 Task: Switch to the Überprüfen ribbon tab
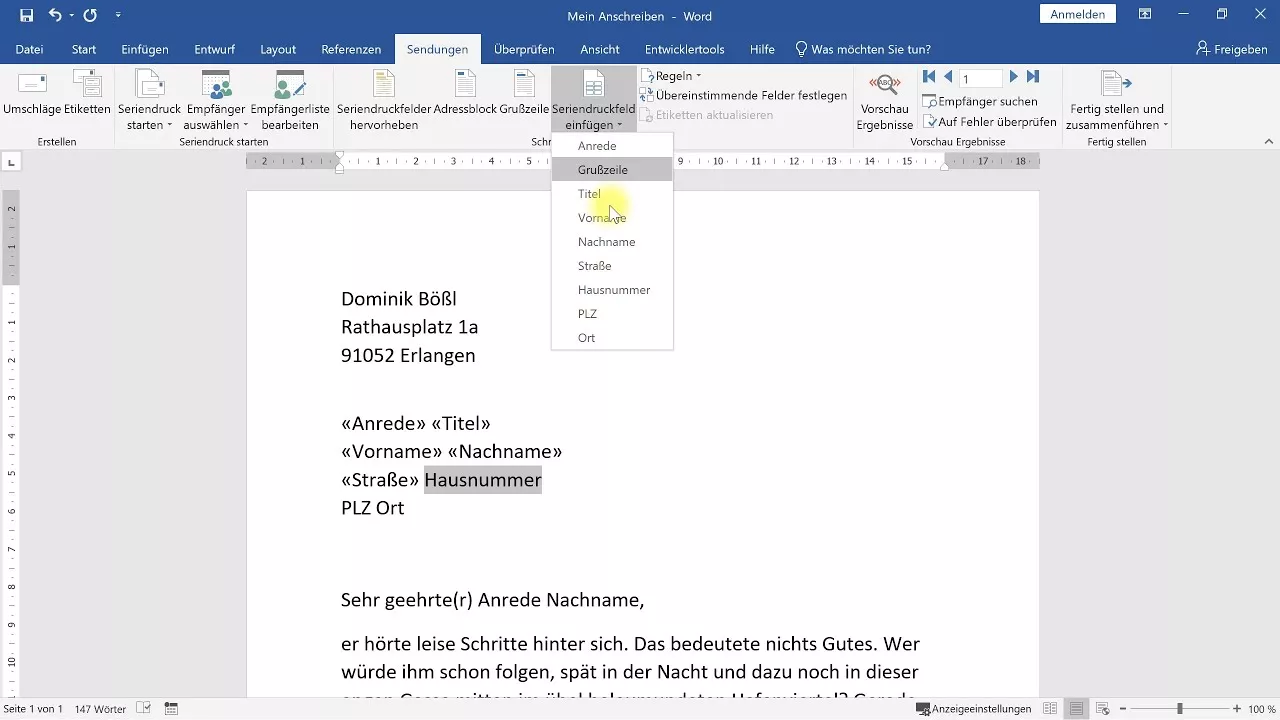(524, 49)
